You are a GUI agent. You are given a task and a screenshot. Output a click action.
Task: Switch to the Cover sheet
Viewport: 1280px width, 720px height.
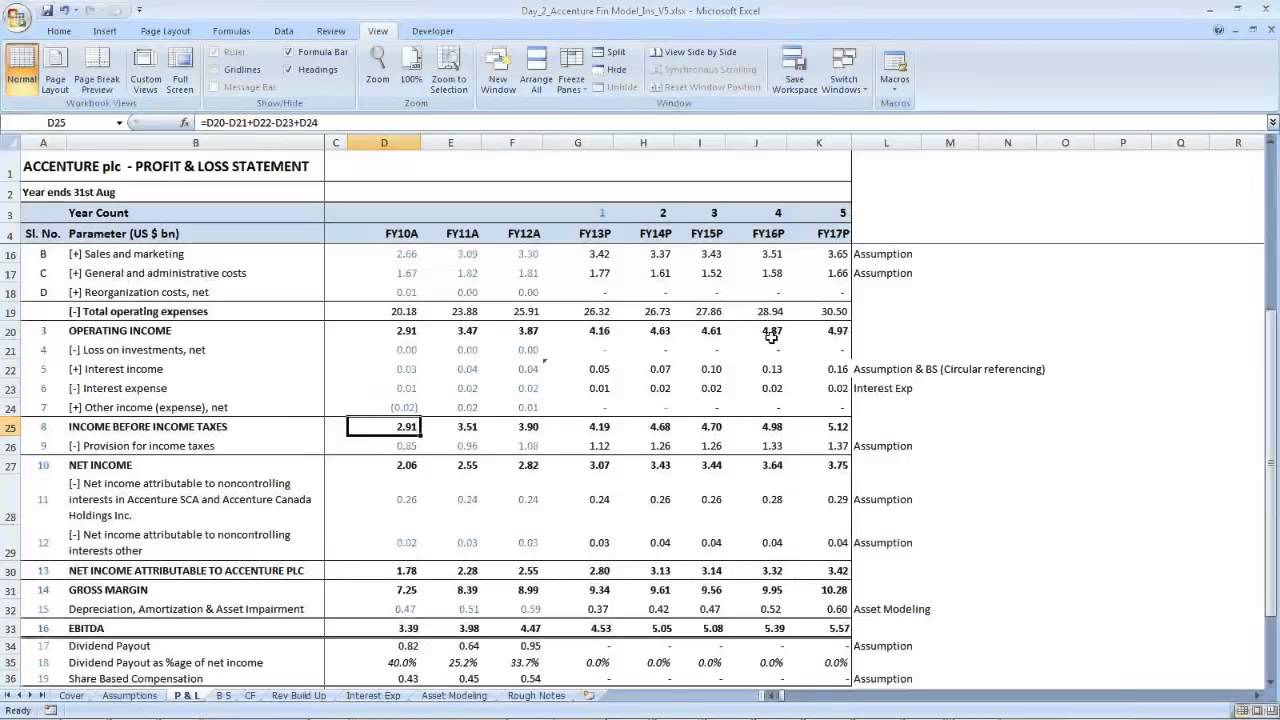pyautogui.click(x=71, y=695)
